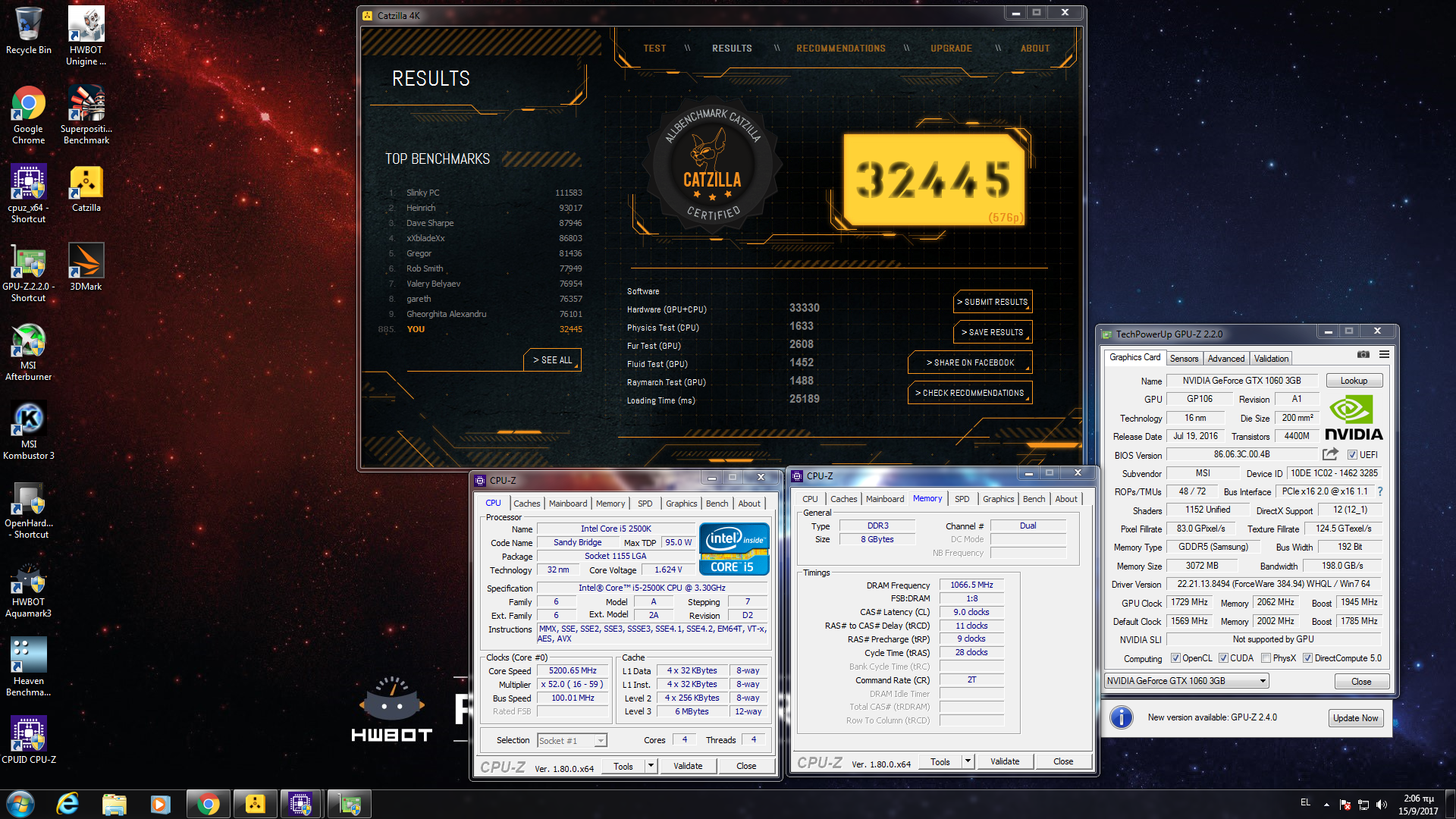Click EL language indicator in taskbar
Image resolution: width=1456 pixels, height=819 pixels.
(x=1305, y=802)
